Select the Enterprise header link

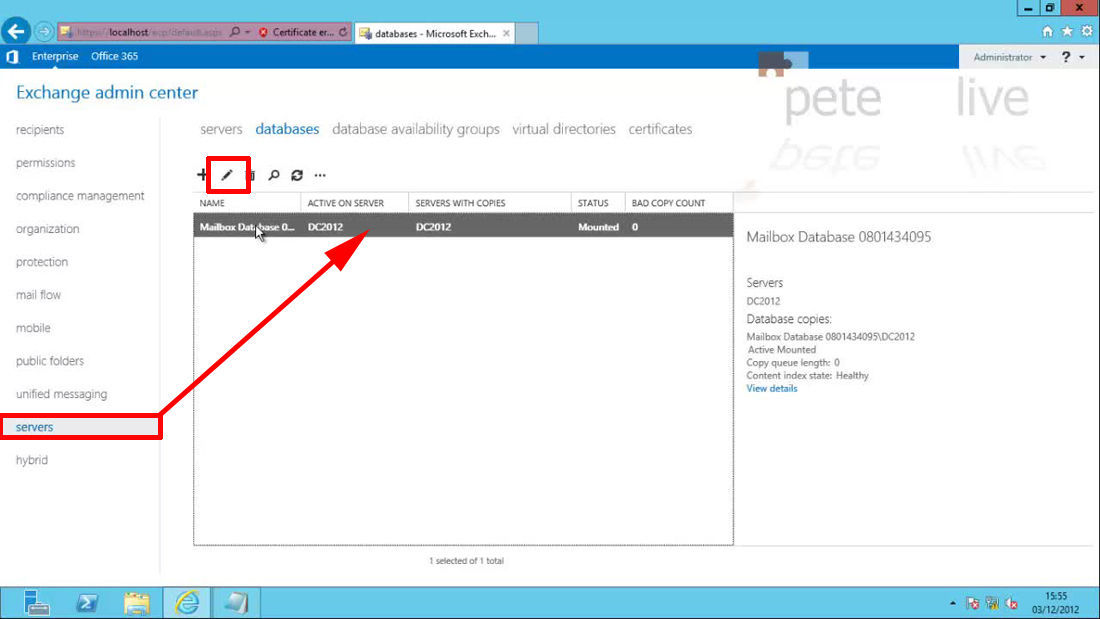(x=55, y=56)
